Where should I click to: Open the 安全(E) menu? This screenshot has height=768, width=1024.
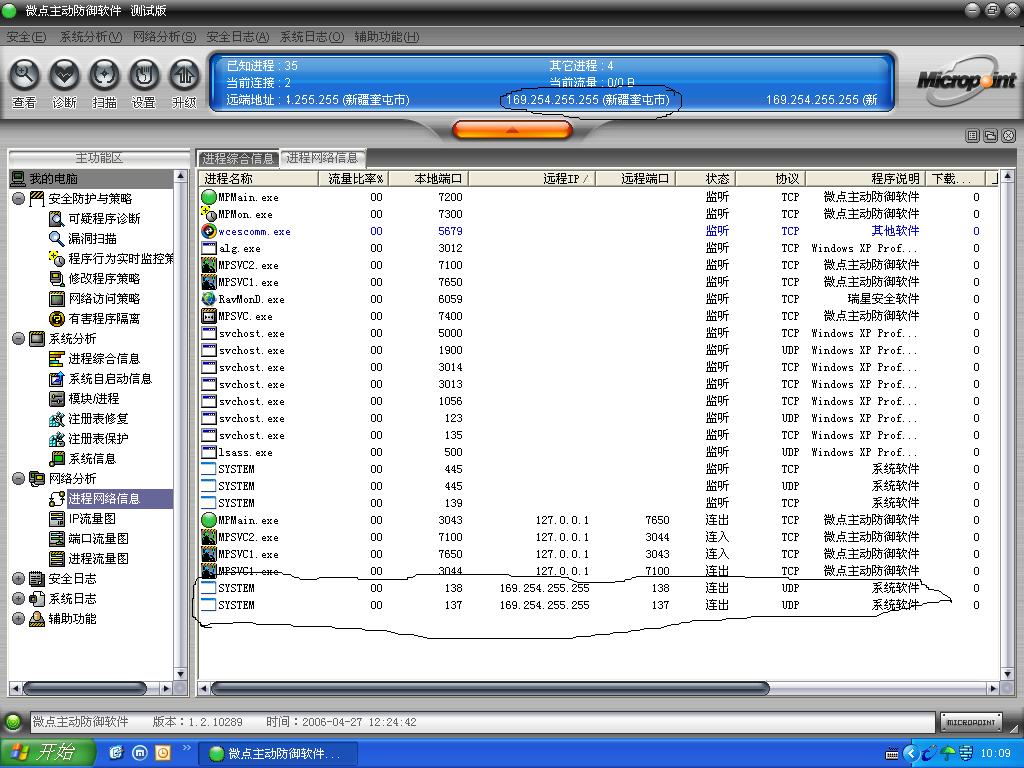pos(26,37)
